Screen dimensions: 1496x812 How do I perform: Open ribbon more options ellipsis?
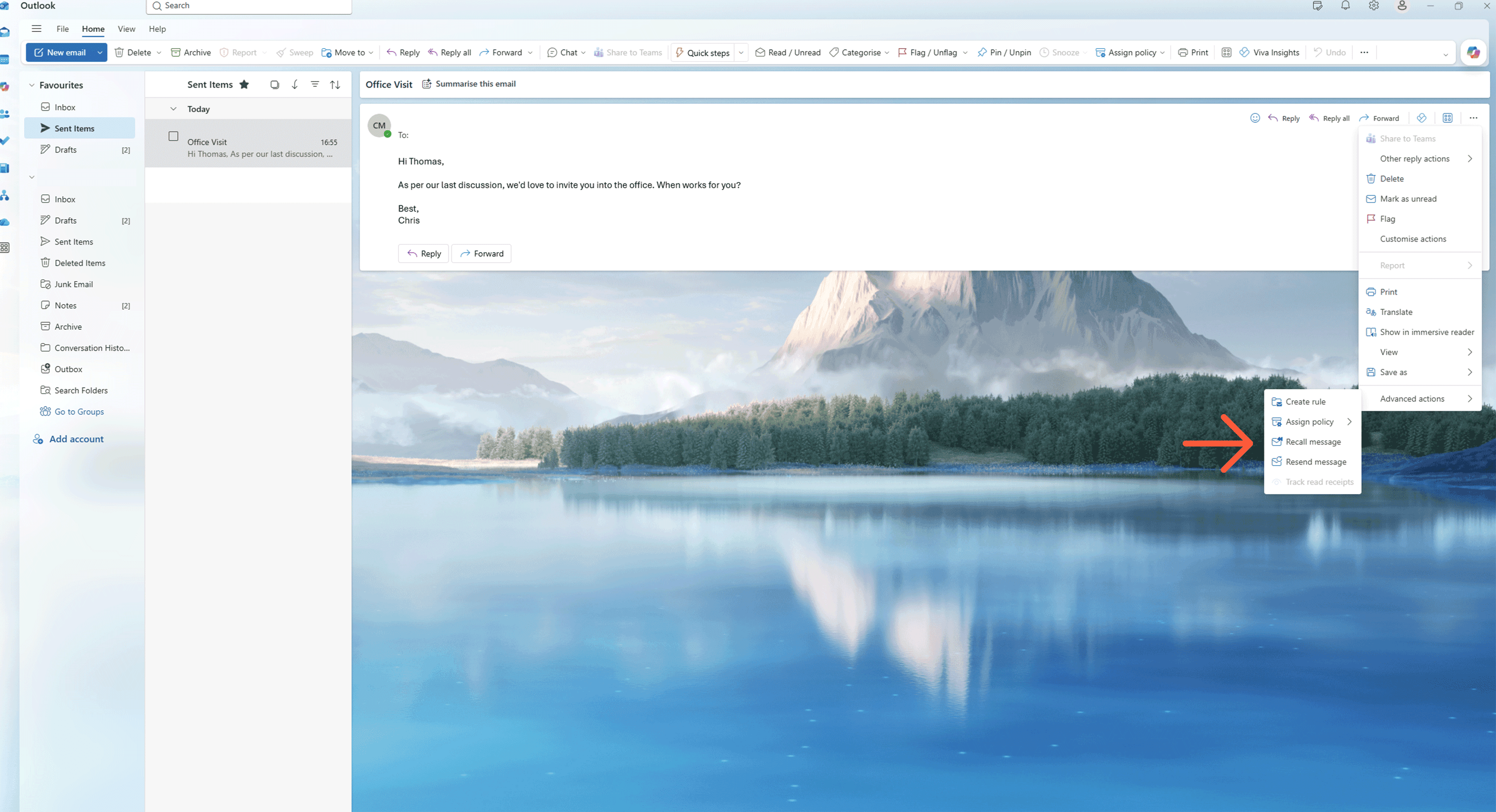click(1364, 52)
